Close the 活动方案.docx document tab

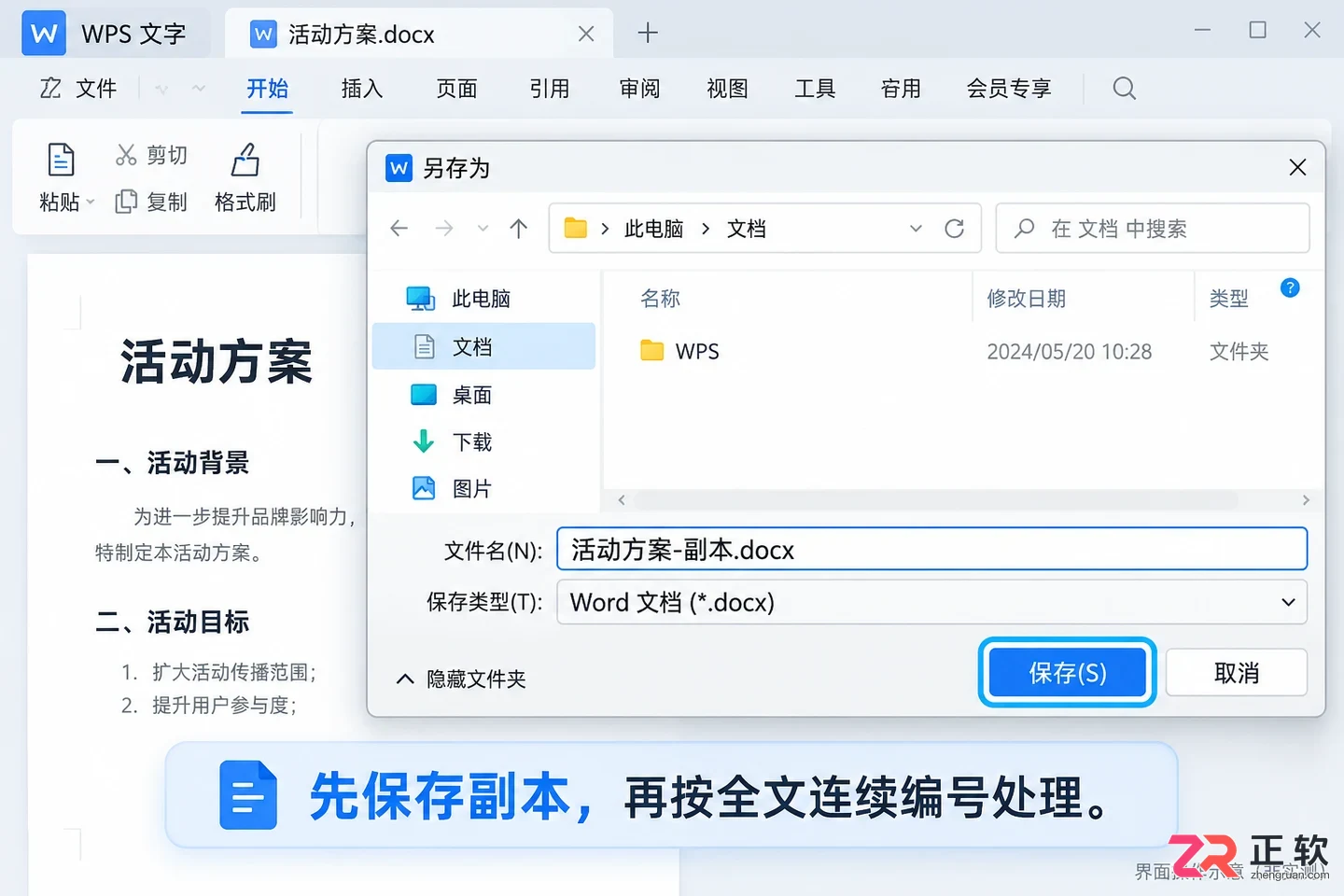[x=586, y=35]
